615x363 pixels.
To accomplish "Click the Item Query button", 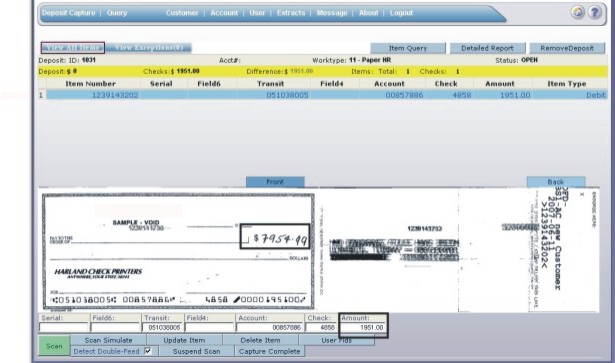I will [408, 48].
